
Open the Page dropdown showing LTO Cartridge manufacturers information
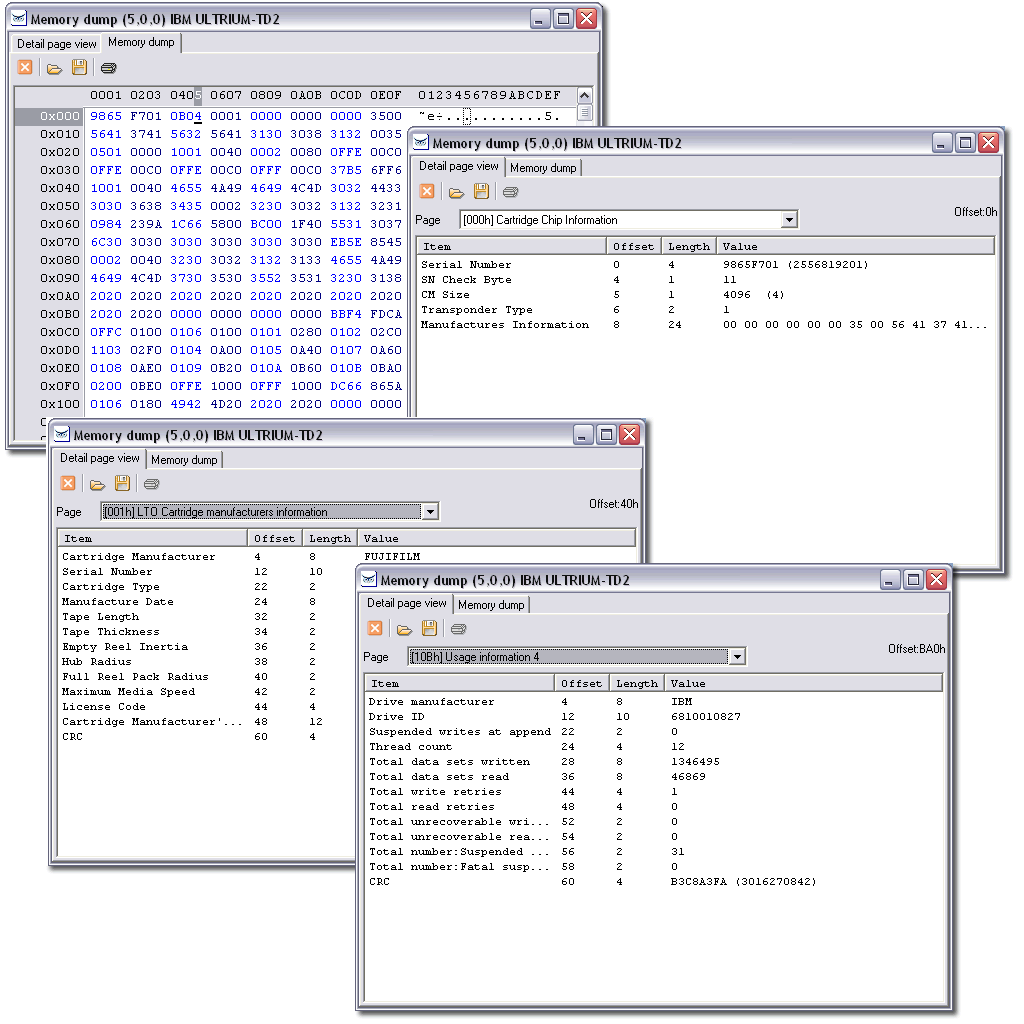(x=430, y=512)
